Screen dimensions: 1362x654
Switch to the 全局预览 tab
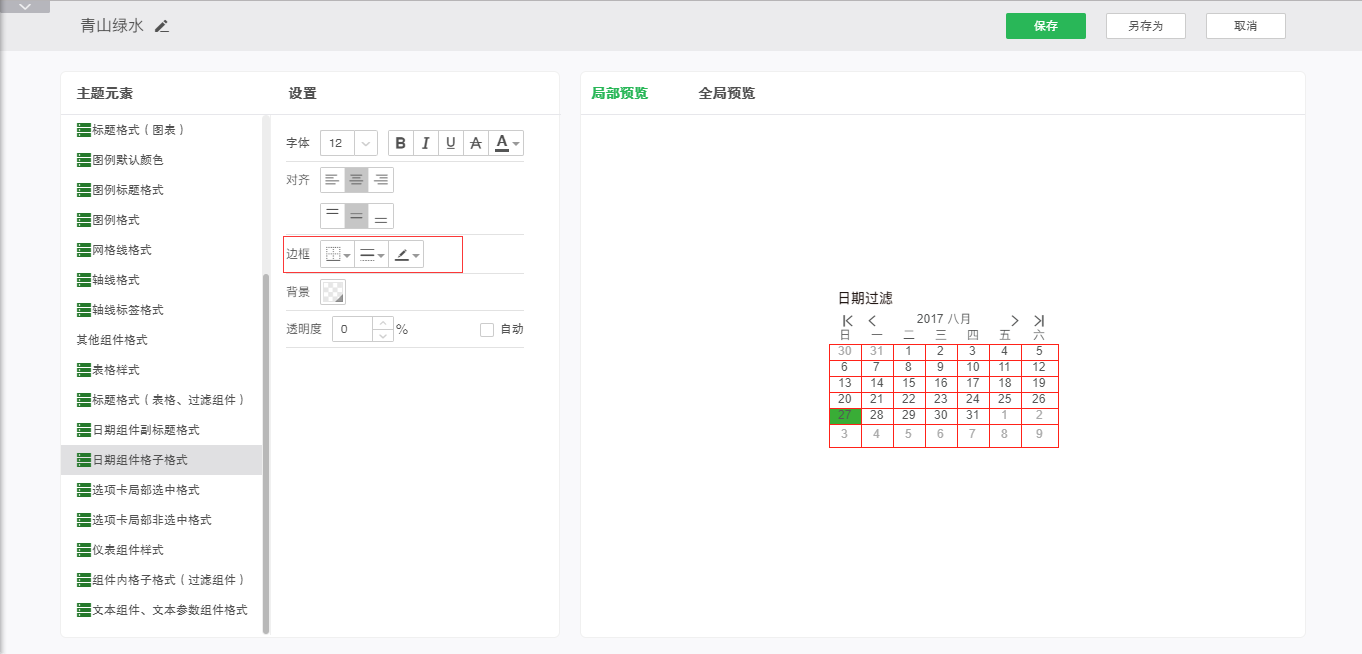(x=726, y=93)
